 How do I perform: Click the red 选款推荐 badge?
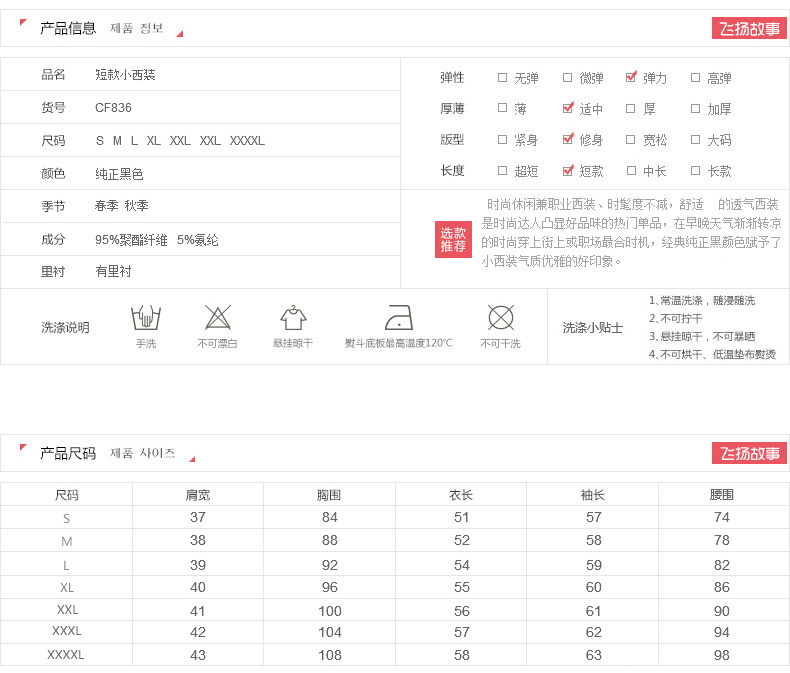pos(453,239)
